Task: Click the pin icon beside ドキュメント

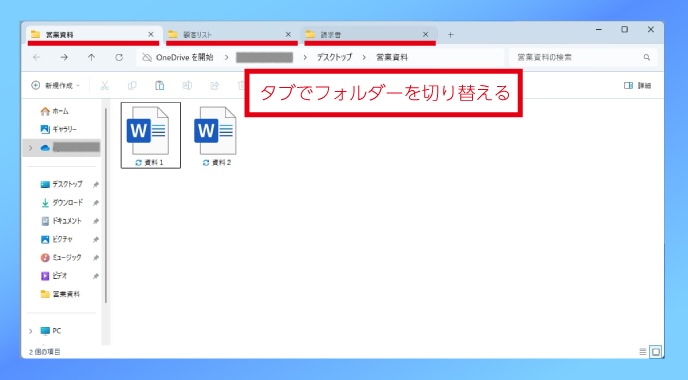Action: tap(96, 221)
